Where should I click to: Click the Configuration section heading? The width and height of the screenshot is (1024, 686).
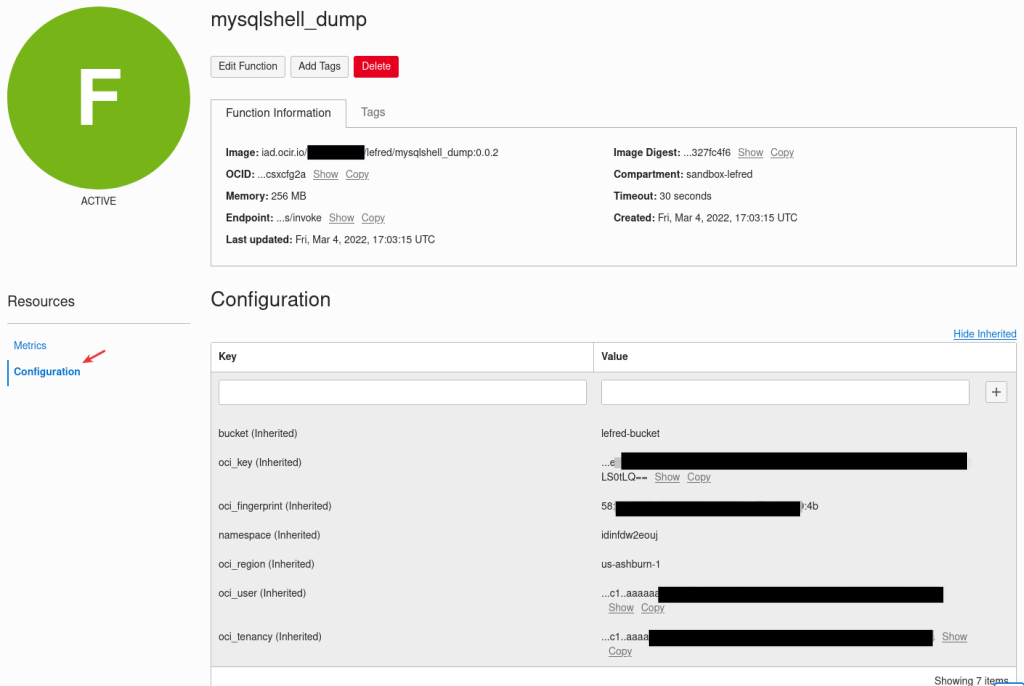[x=270, y=299]
